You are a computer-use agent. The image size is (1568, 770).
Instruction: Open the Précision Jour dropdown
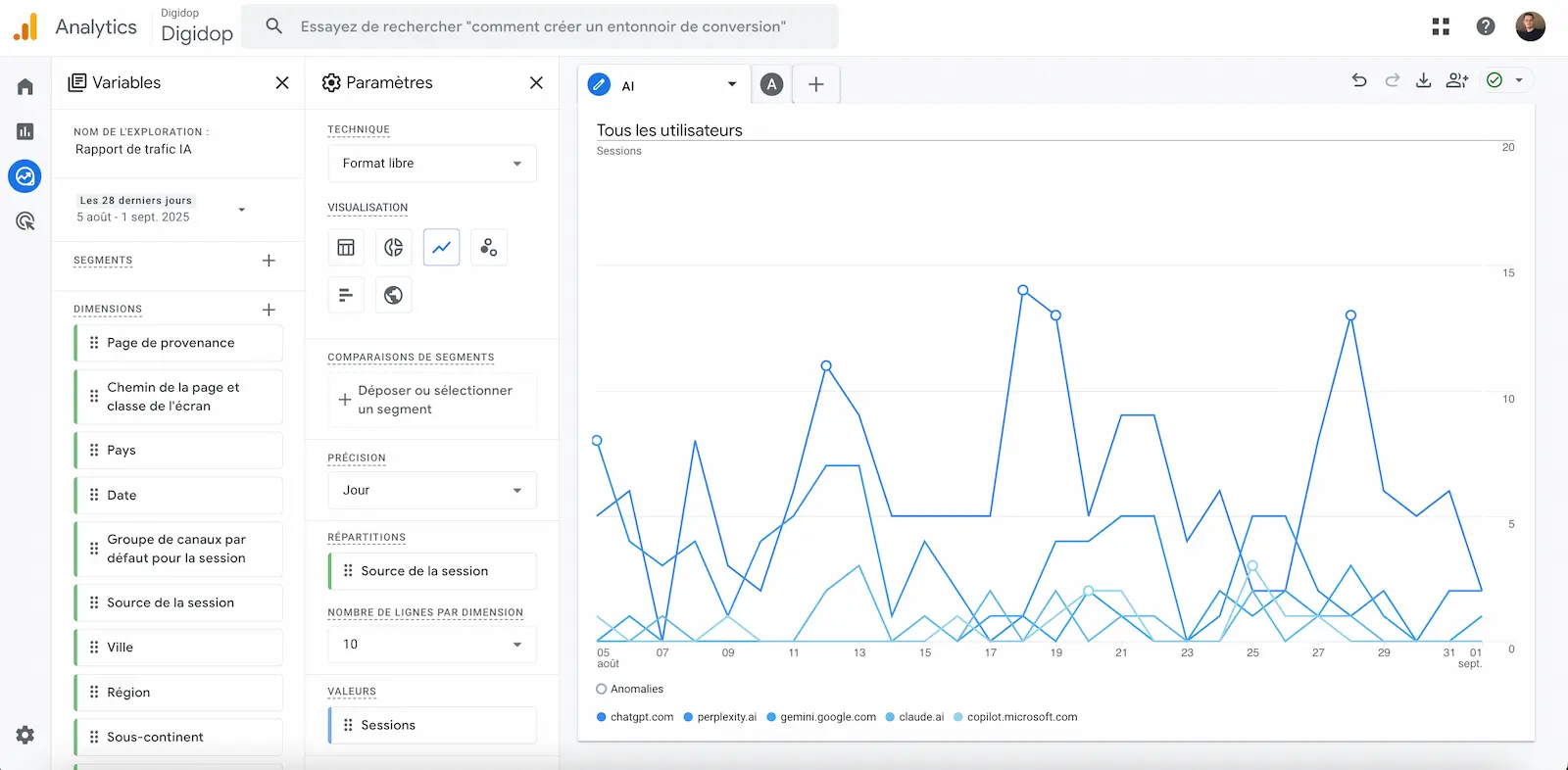pos(432,490)
